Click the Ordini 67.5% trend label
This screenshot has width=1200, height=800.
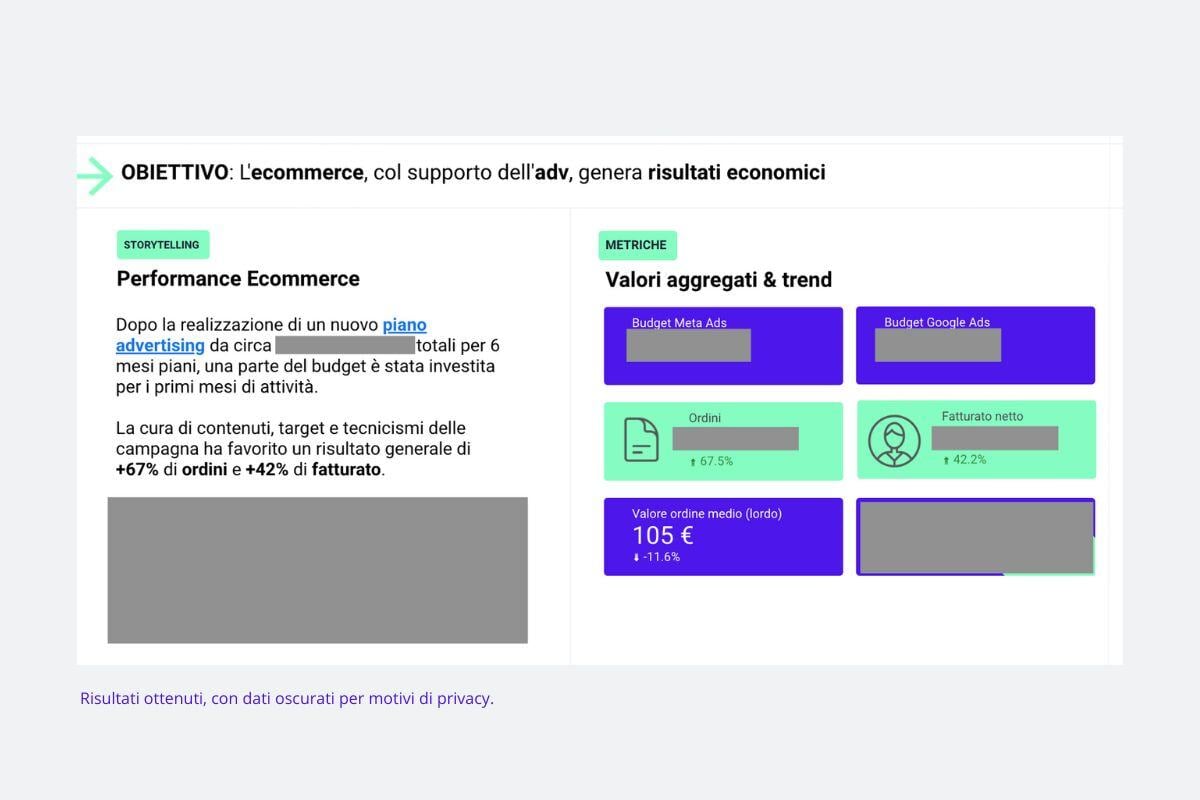tap(711, 462)
